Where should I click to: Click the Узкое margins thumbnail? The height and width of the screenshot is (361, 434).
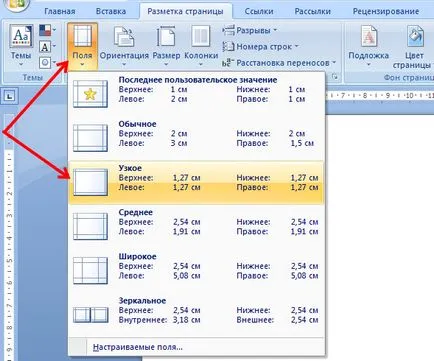point(90,182)
